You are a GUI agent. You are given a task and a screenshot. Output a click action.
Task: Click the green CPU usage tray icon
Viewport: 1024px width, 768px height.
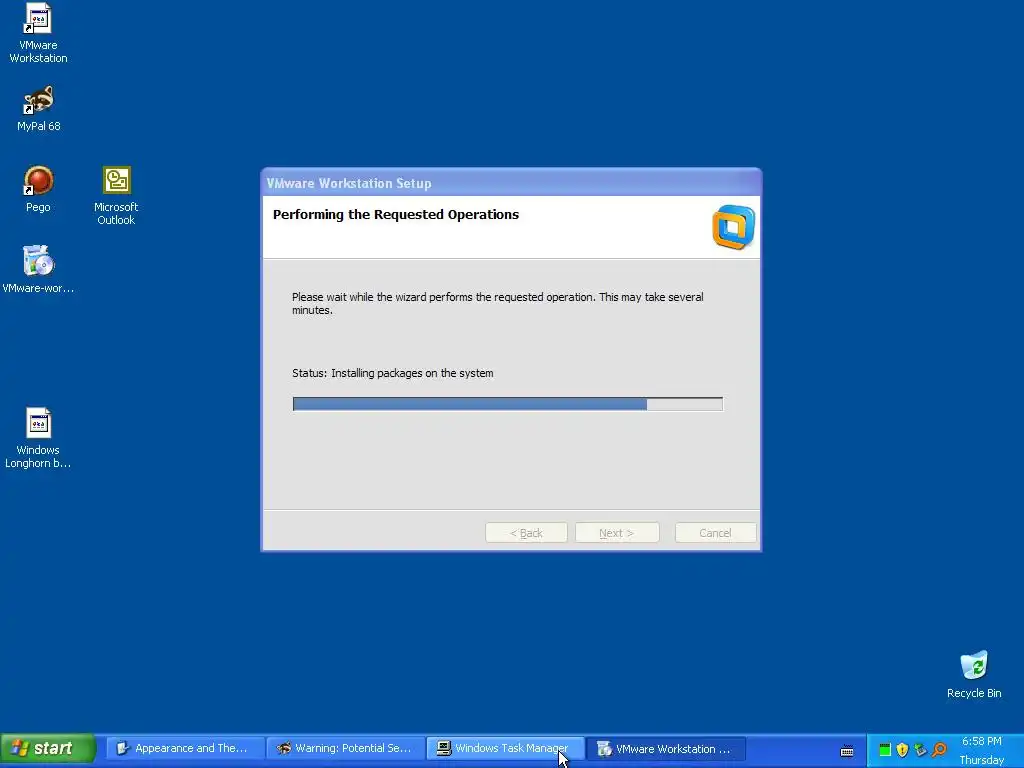[x=885, y=750]
